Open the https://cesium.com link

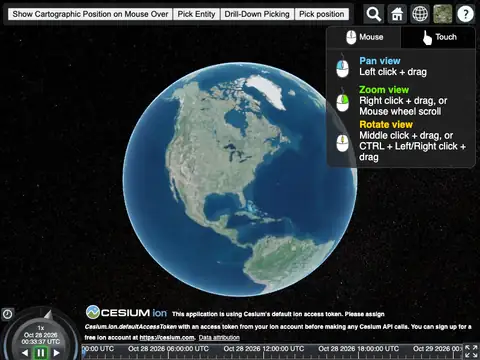(167, 338)
